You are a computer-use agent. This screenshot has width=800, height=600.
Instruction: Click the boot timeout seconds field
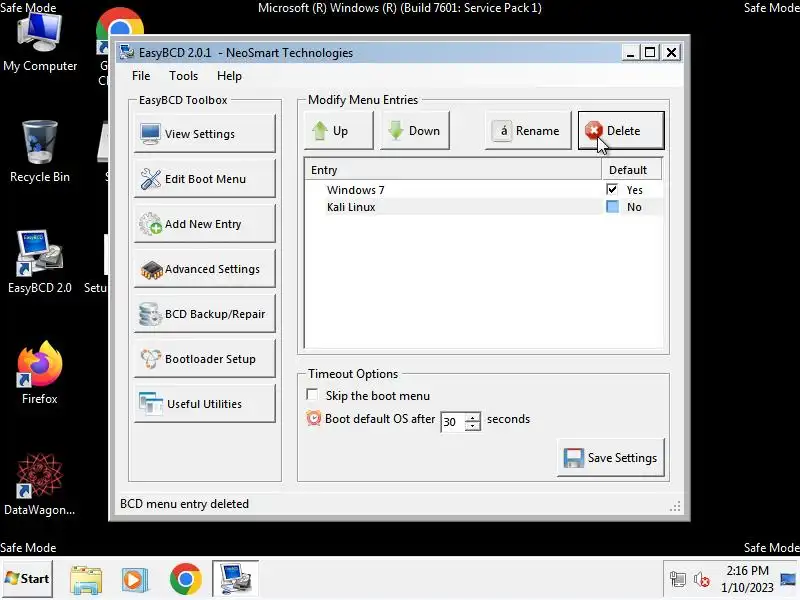[x=453, y=422]
